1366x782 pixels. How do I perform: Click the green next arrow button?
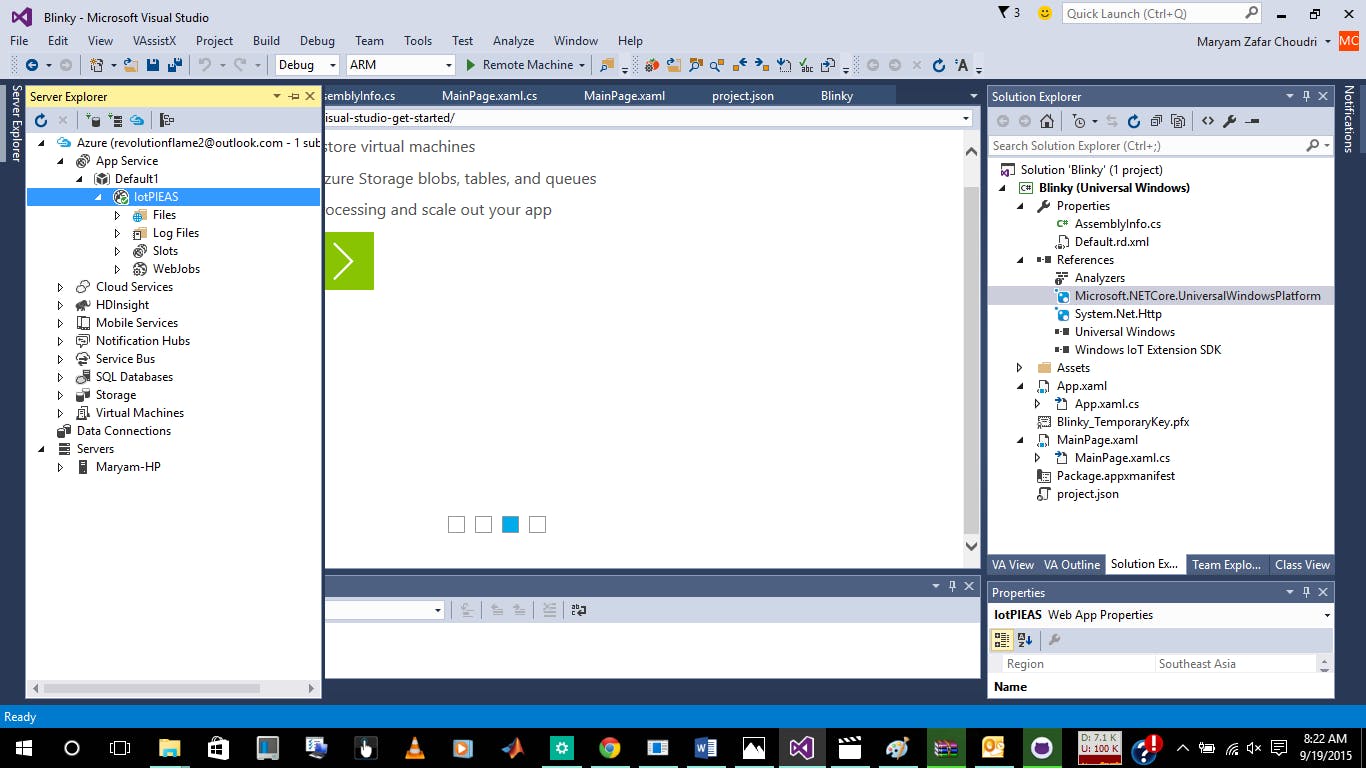(347, 261)
